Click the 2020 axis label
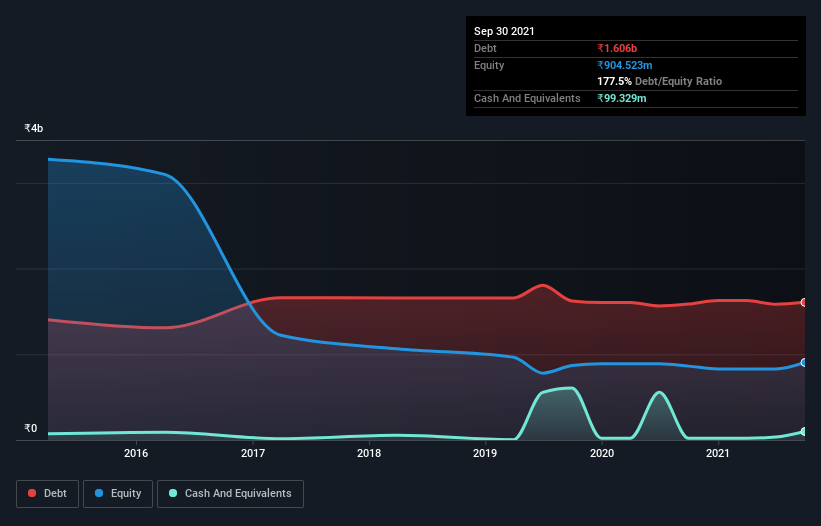821x526 pixels. point(602,453)
